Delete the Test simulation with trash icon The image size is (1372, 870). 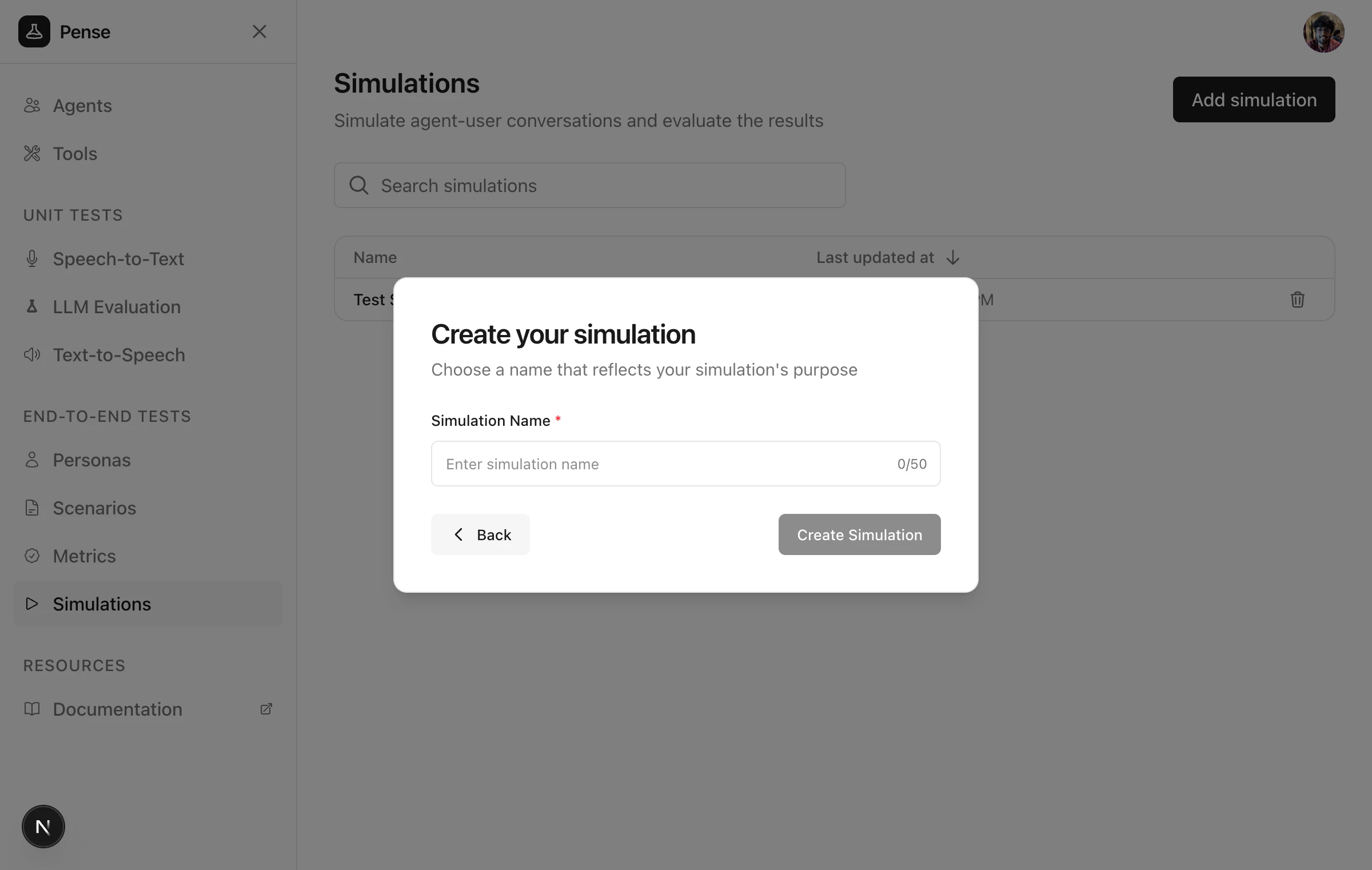coord(1298,300)
